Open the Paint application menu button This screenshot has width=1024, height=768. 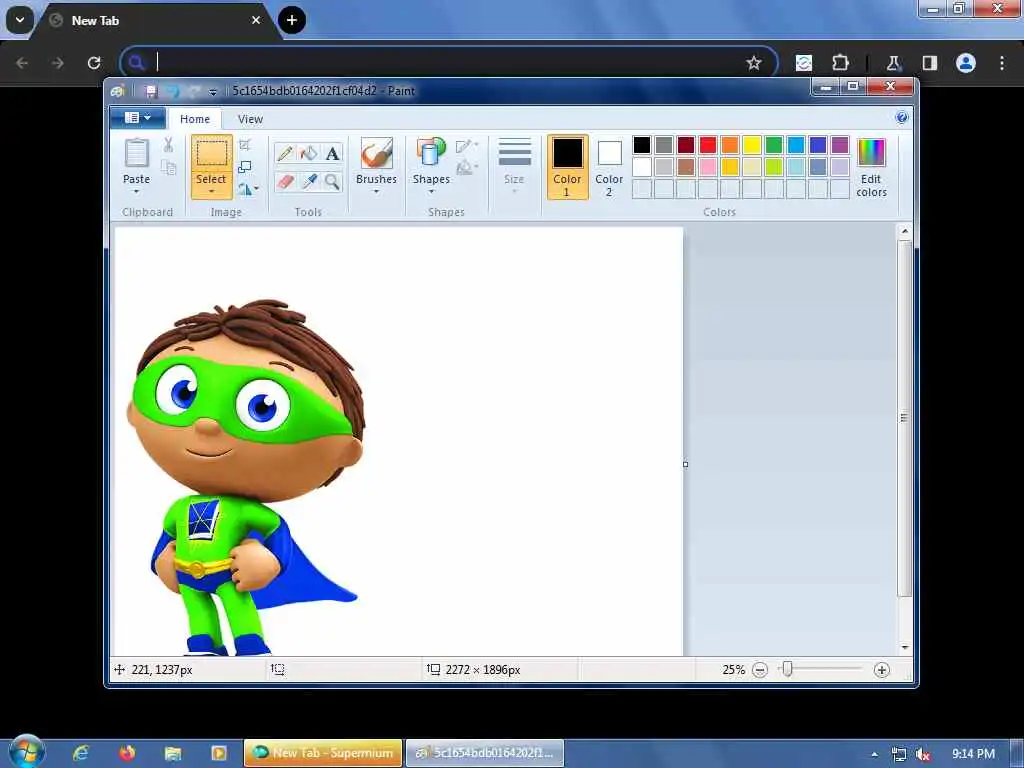click(138, 118)
